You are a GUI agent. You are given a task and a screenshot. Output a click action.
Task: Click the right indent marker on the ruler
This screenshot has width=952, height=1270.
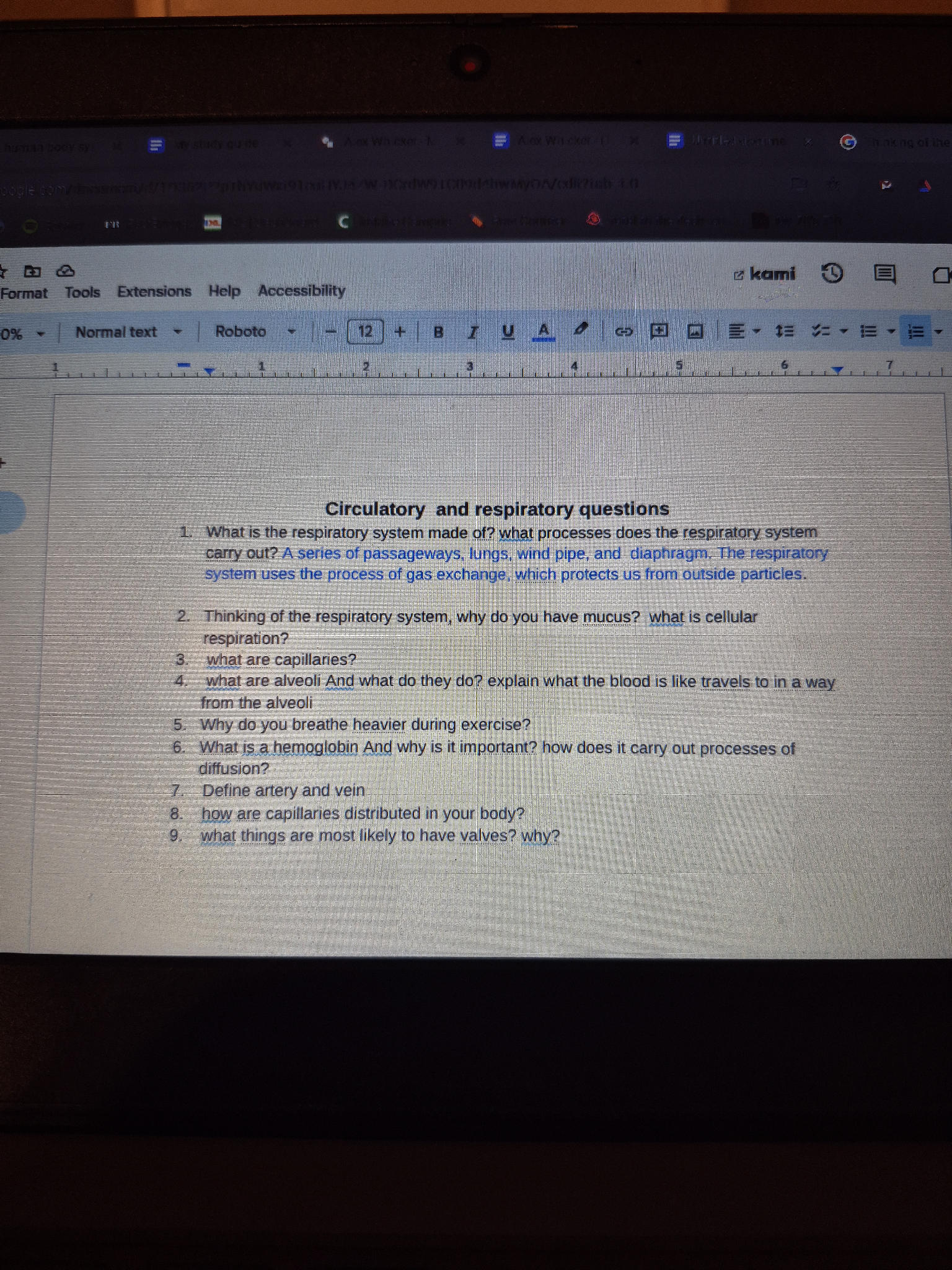pyautogui.click(x=837, y=371)
